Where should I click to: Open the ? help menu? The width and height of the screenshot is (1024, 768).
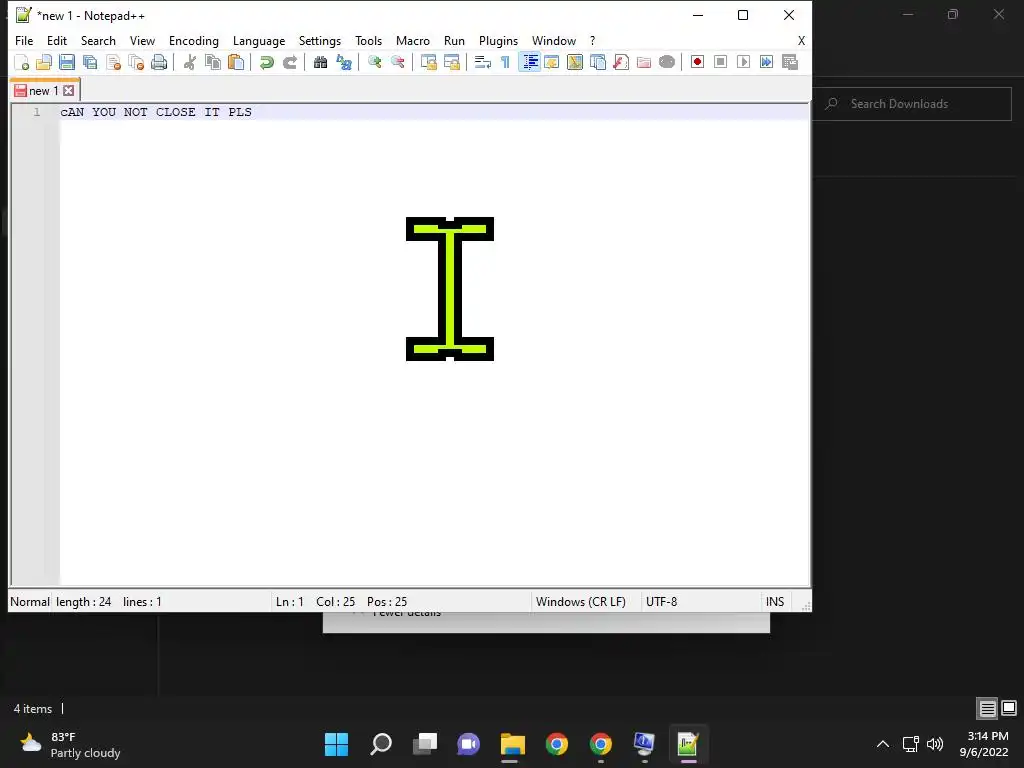[592, 41]
